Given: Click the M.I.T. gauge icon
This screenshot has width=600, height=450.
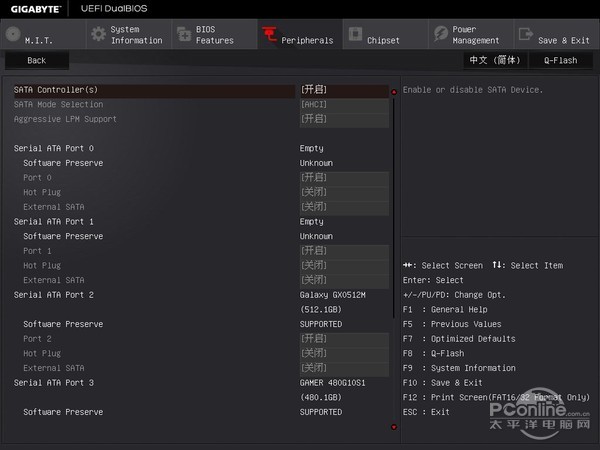Looking at the screenshot, I should click(13, 35).
